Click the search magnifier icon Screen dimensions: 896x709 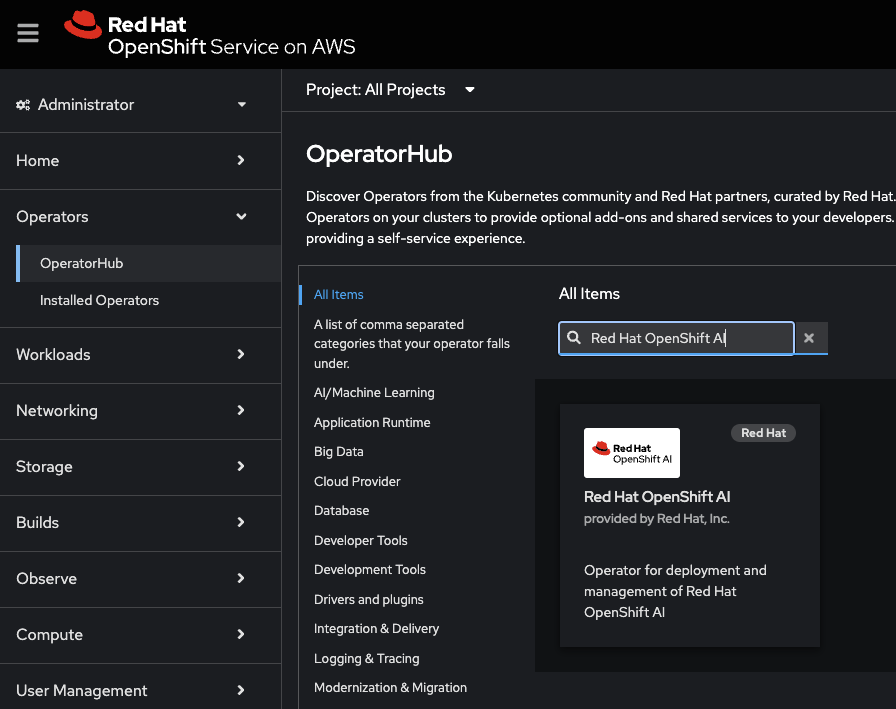(574, 338)
